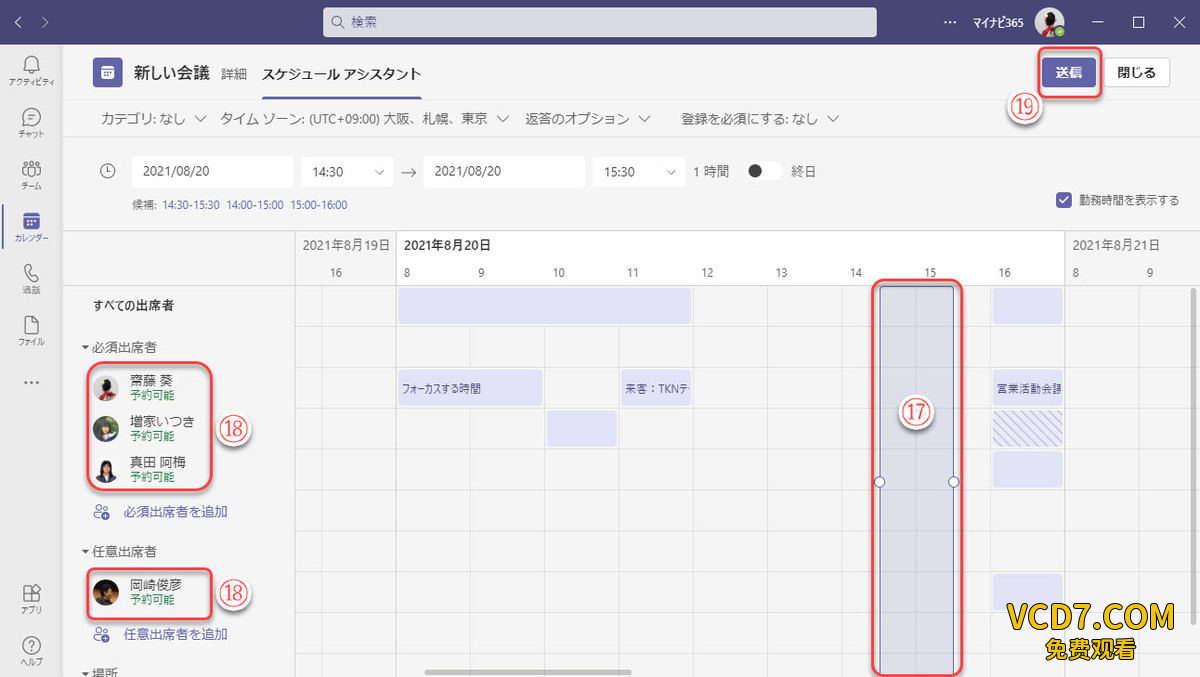Open settings and more menu in title bar

[950, 21]
